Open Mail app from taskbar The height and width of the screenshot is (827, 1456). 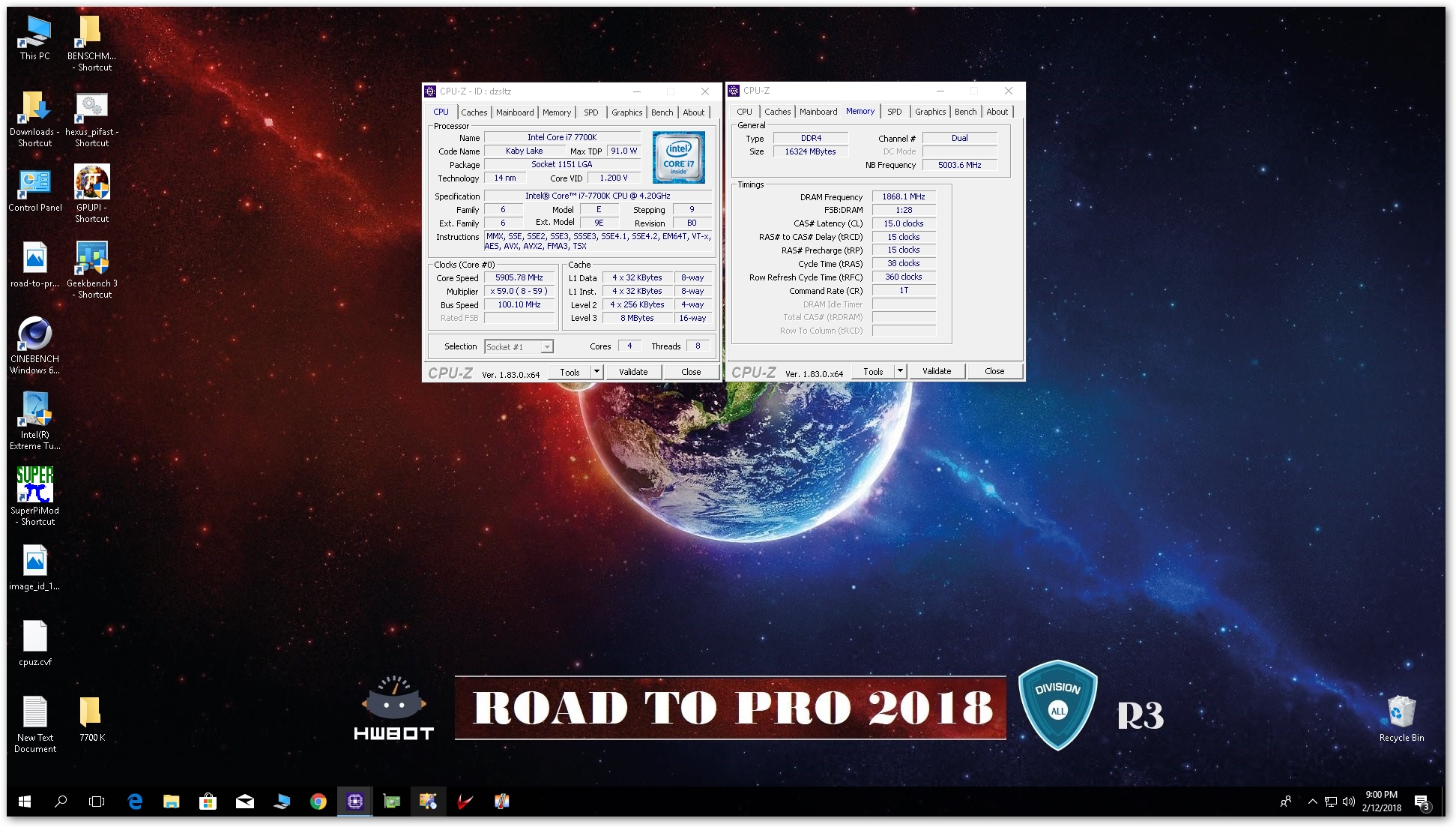click(244, 802)
